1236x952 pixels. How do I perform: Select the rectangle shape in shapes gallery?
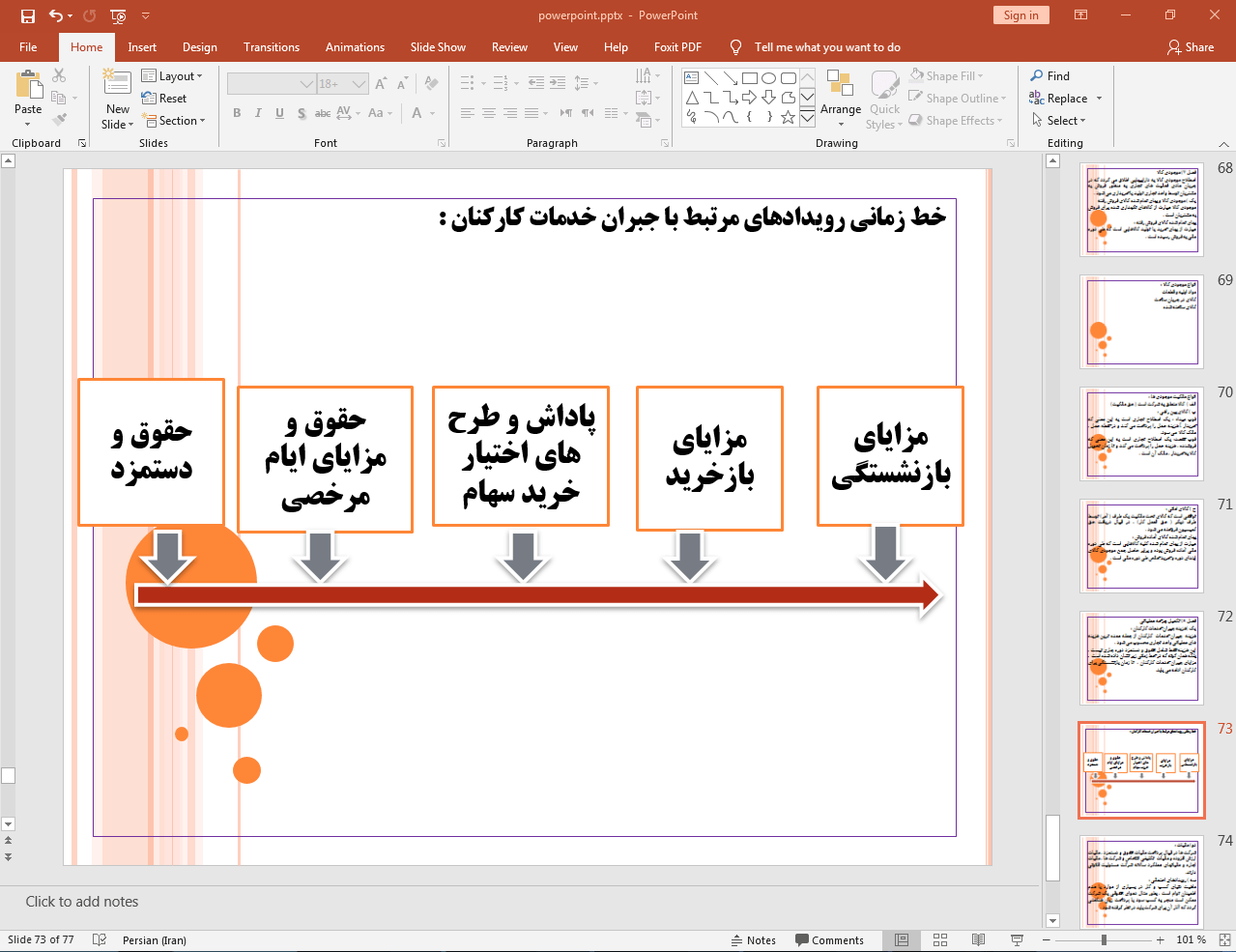(x=749, y=78)
